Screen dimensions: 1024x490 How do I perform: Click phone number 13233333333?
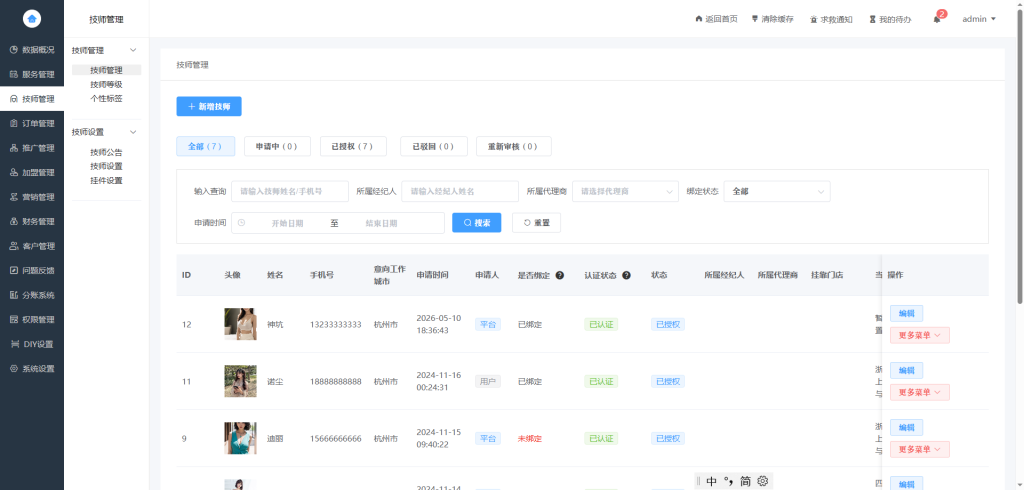point(336,325)
